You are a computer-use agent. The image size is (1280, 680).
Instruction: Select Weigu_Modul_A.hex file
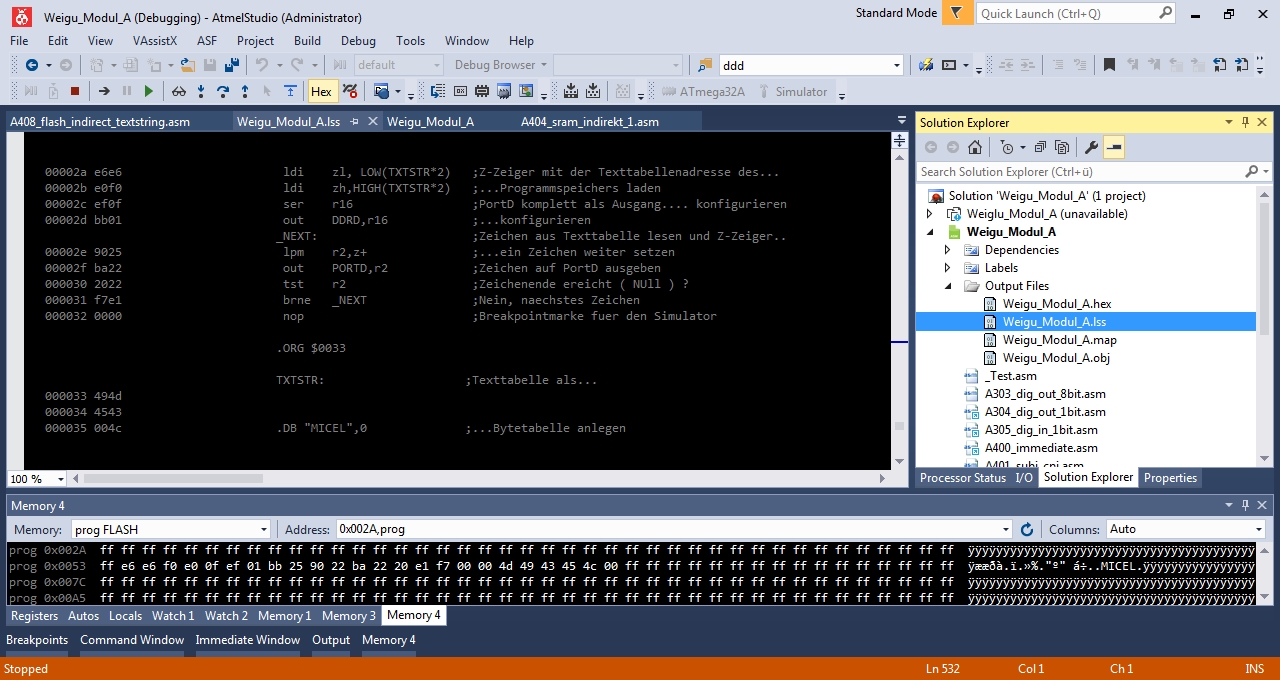1056,304
